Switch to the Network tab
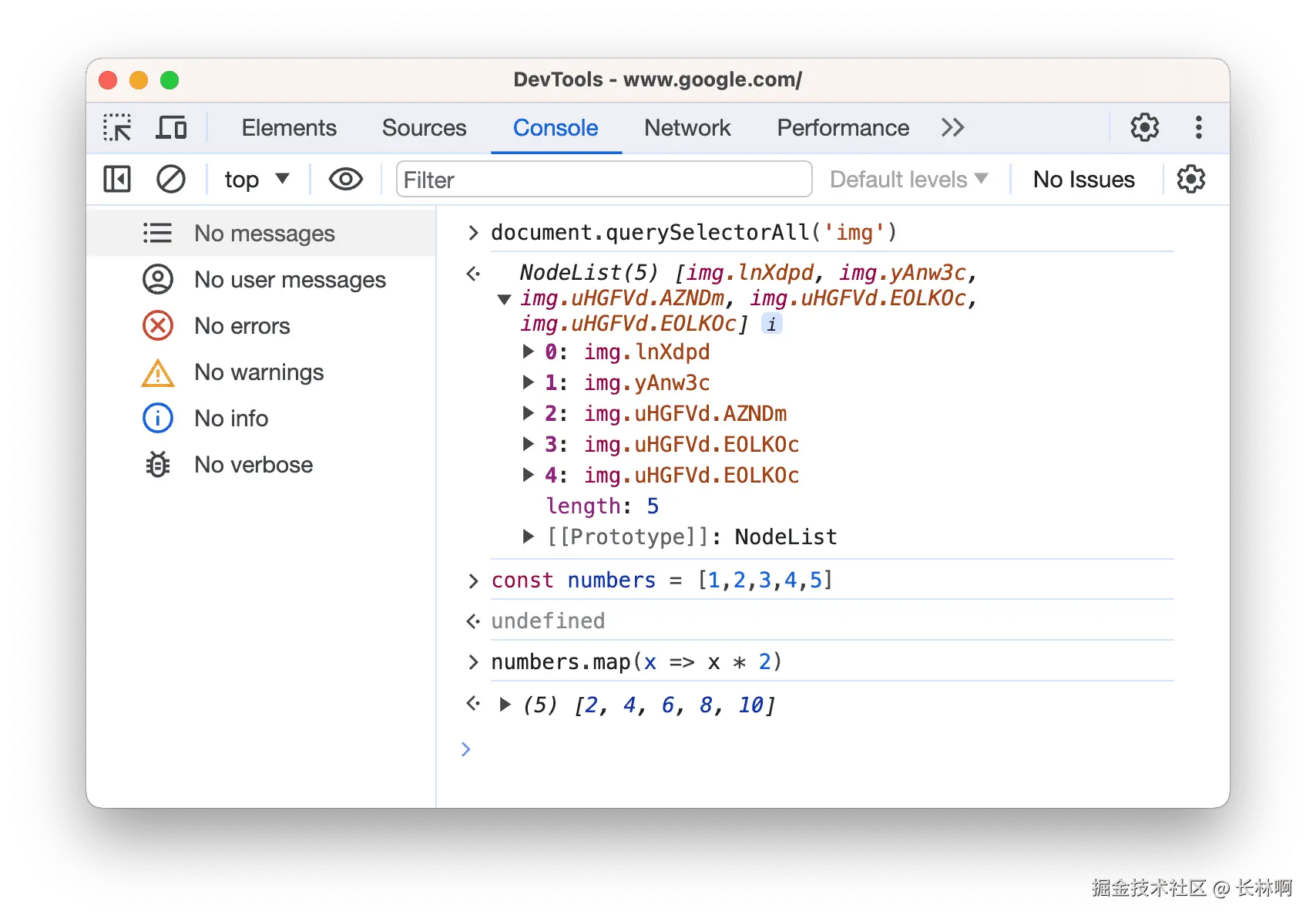This screenshot has width=1316, height=922. [687, 128]
